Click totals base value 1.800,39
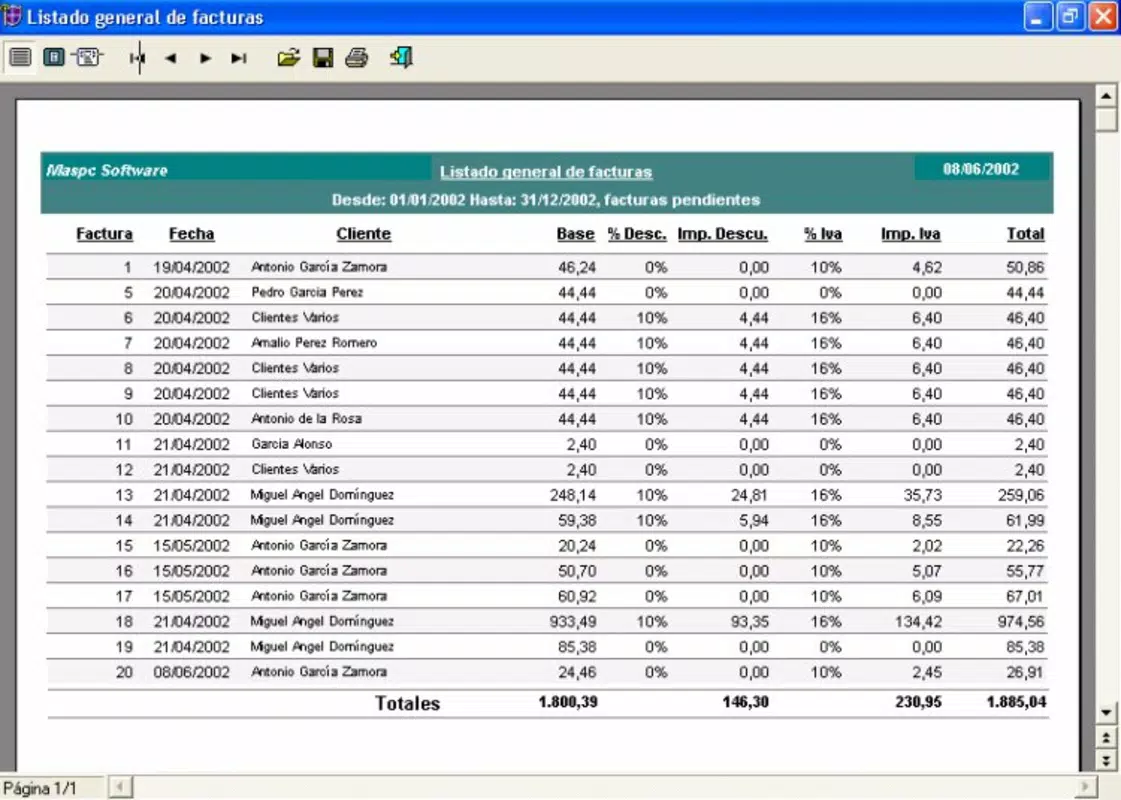The height and width of the screenshot is (800, 1121). 568,702
